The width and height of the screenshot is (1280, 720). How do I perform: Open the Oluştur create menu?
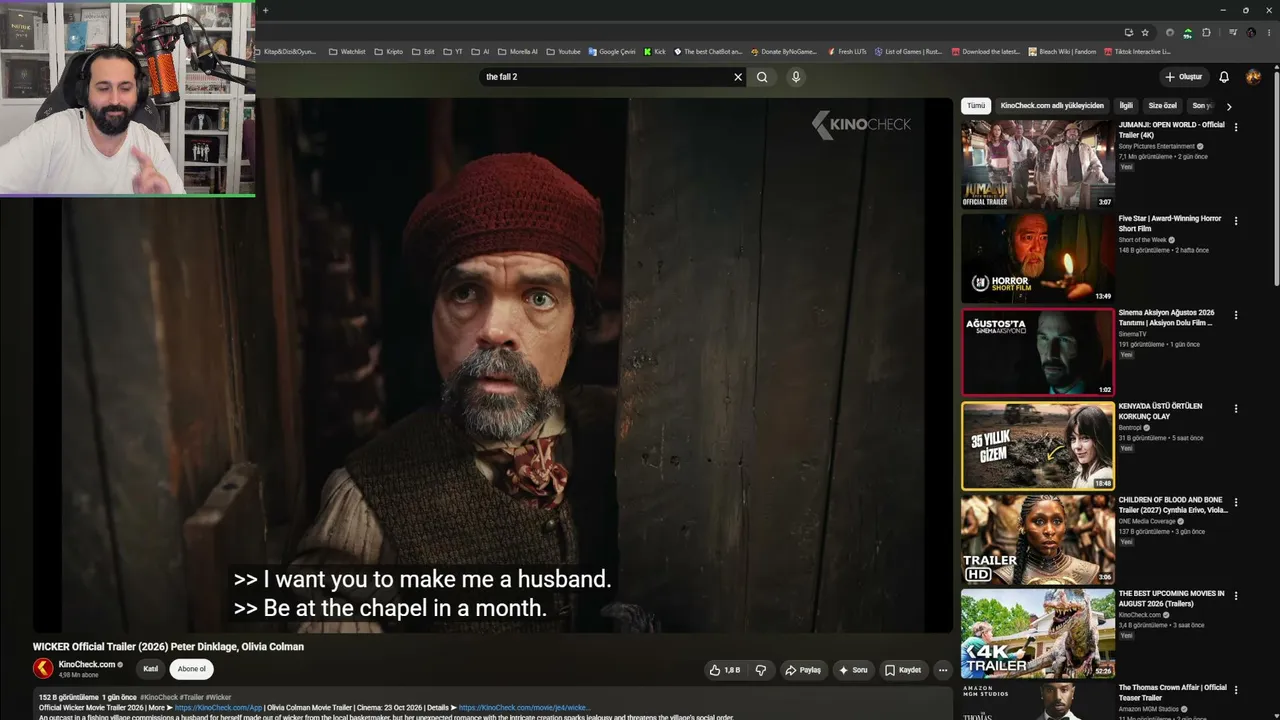pos(1183,77)
